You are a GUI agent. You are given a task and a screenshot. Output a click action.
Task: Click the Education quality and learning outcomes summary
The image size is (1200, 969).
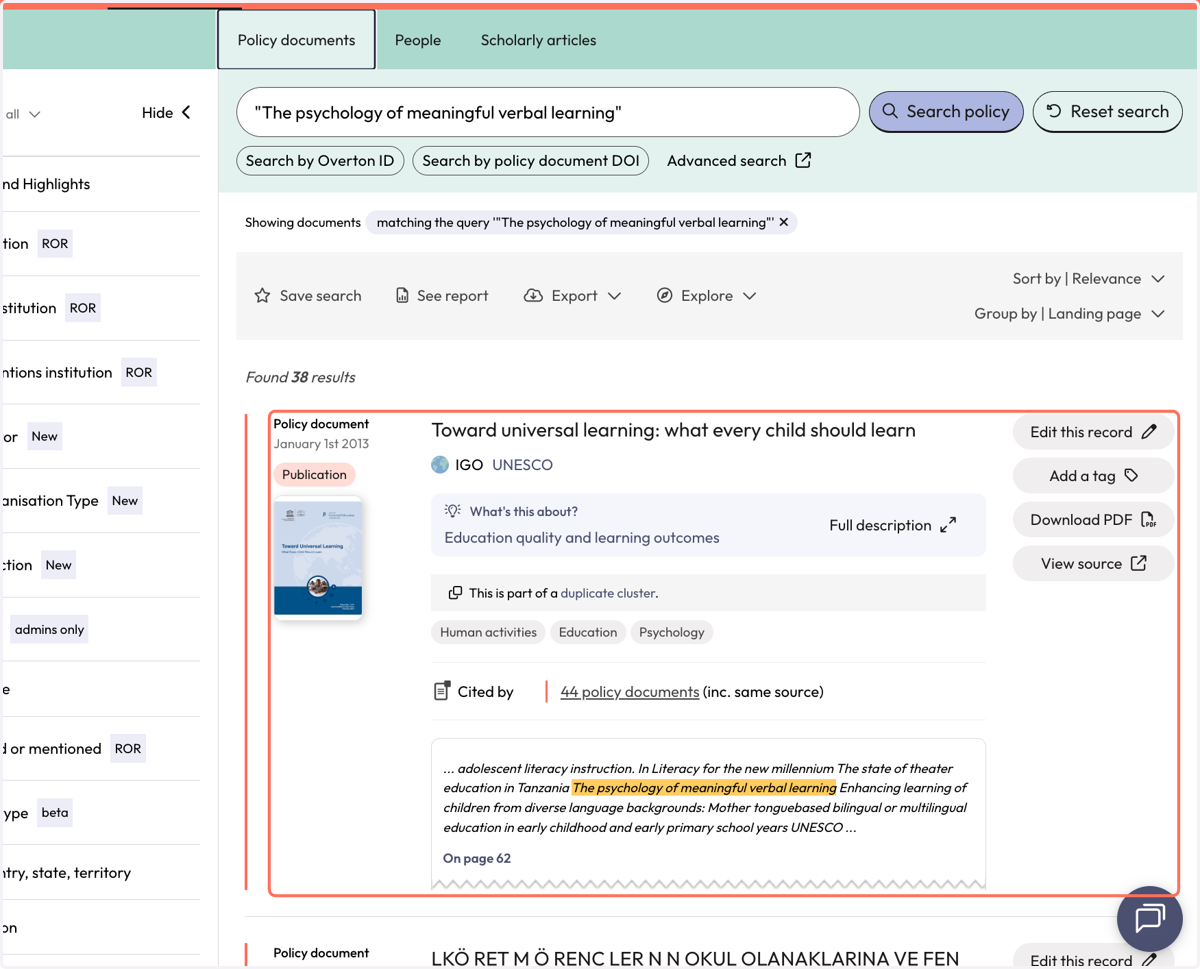(x=582, y=537)
